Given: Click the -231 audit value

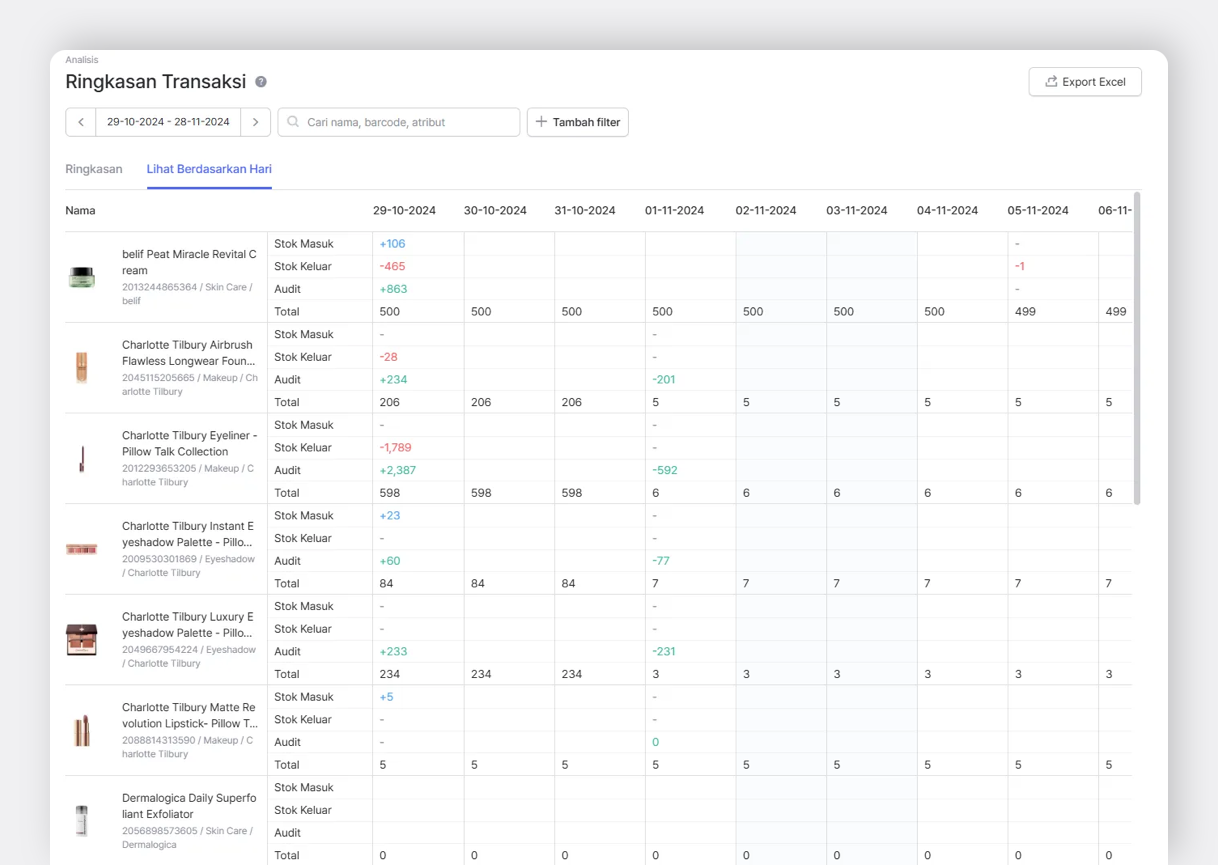Looking at the screenshot, I should coord(664,651).
